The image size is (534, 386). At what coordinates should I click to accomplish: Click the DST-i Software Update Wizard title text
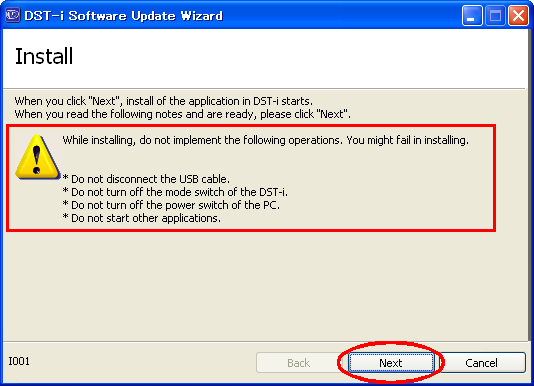point(124,16)
